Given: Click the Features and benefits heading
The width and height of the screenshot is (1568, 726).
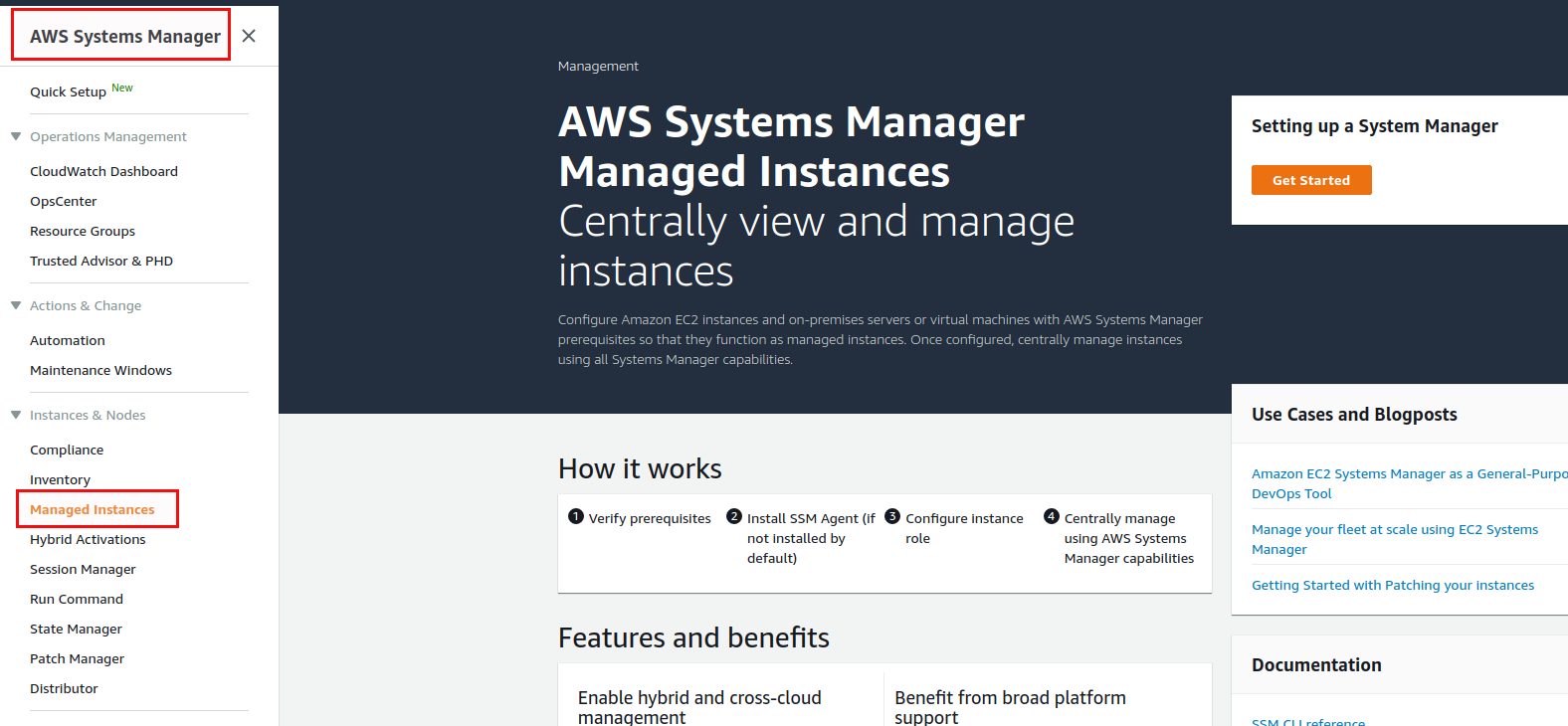Looking at the screenshot, I should [693, 637].
